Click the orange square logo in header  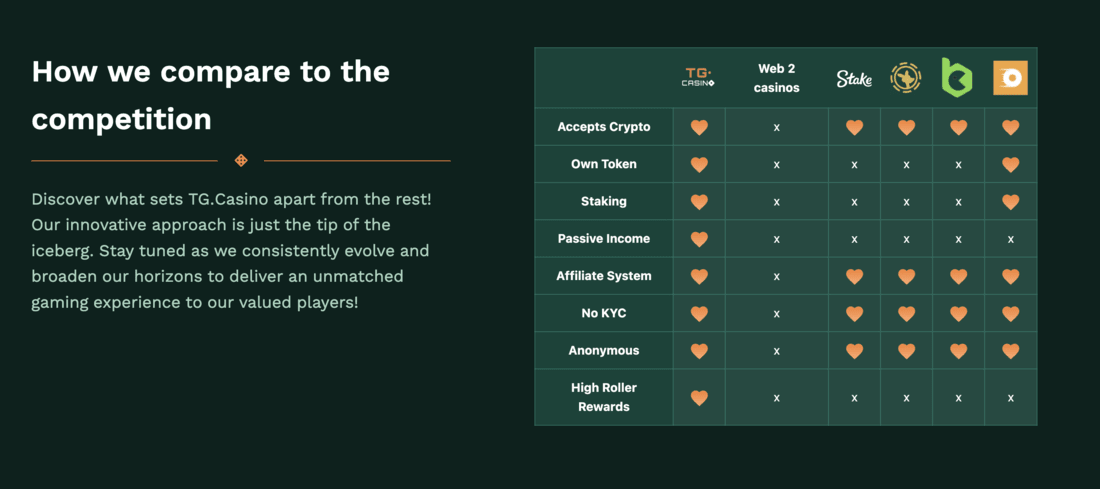[1010, 78]
